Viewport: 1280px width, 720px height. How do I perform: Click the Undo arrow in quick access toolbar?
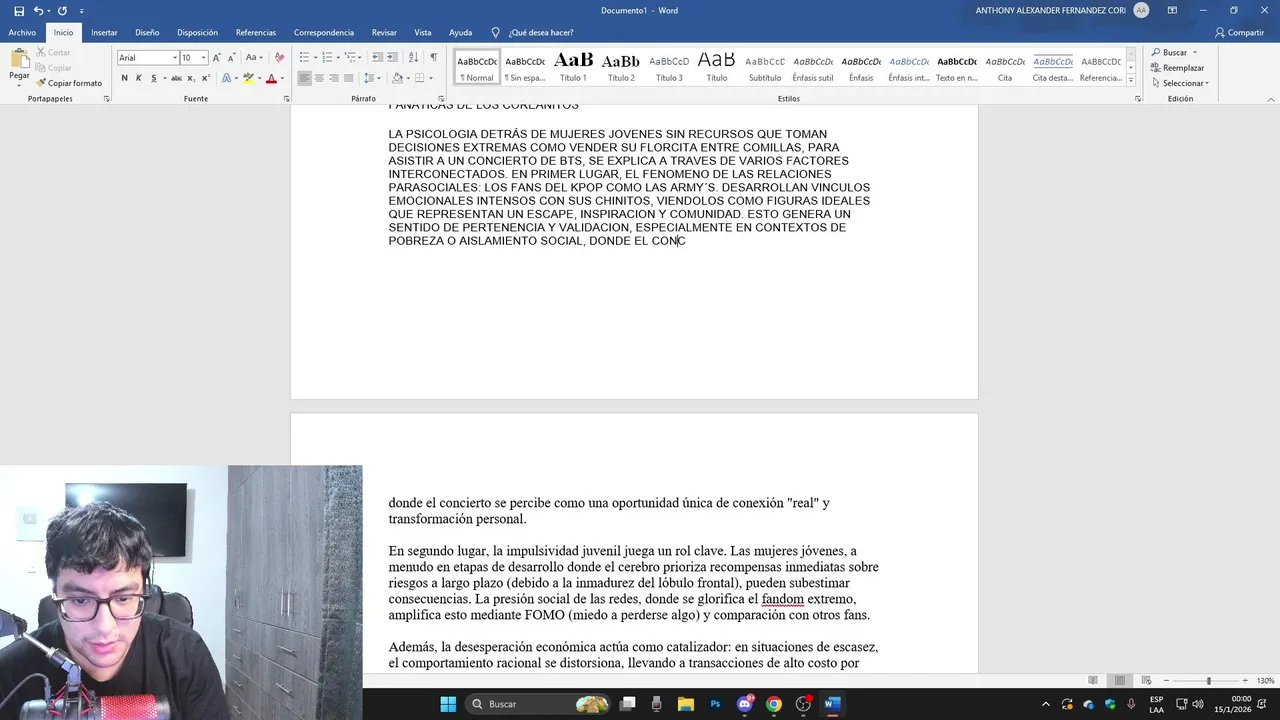click(x=38, y=10)
